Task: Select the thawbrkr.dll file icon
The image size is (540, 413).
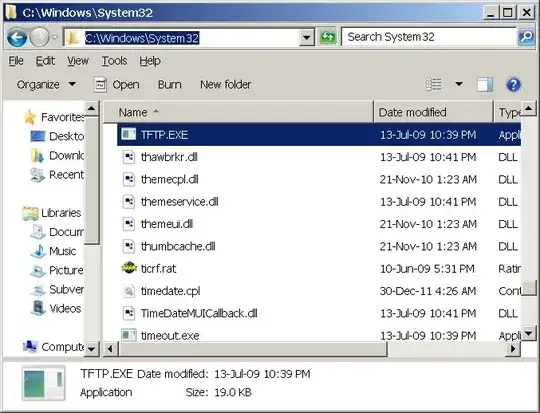Action: [x=129, y=157]
